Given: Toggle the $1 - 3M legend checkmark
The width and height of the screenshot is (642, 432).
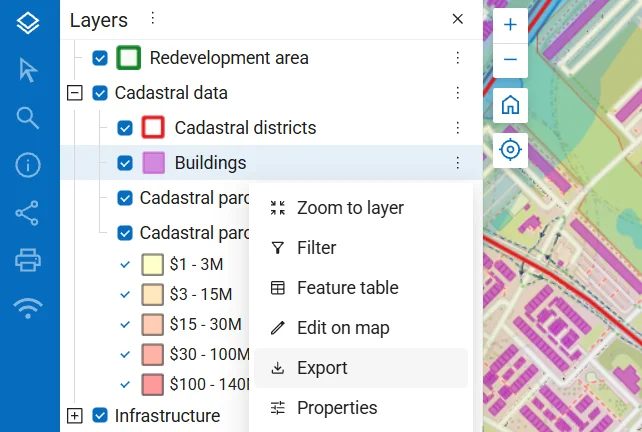Looking at the screenshot, I should point(125,265).
